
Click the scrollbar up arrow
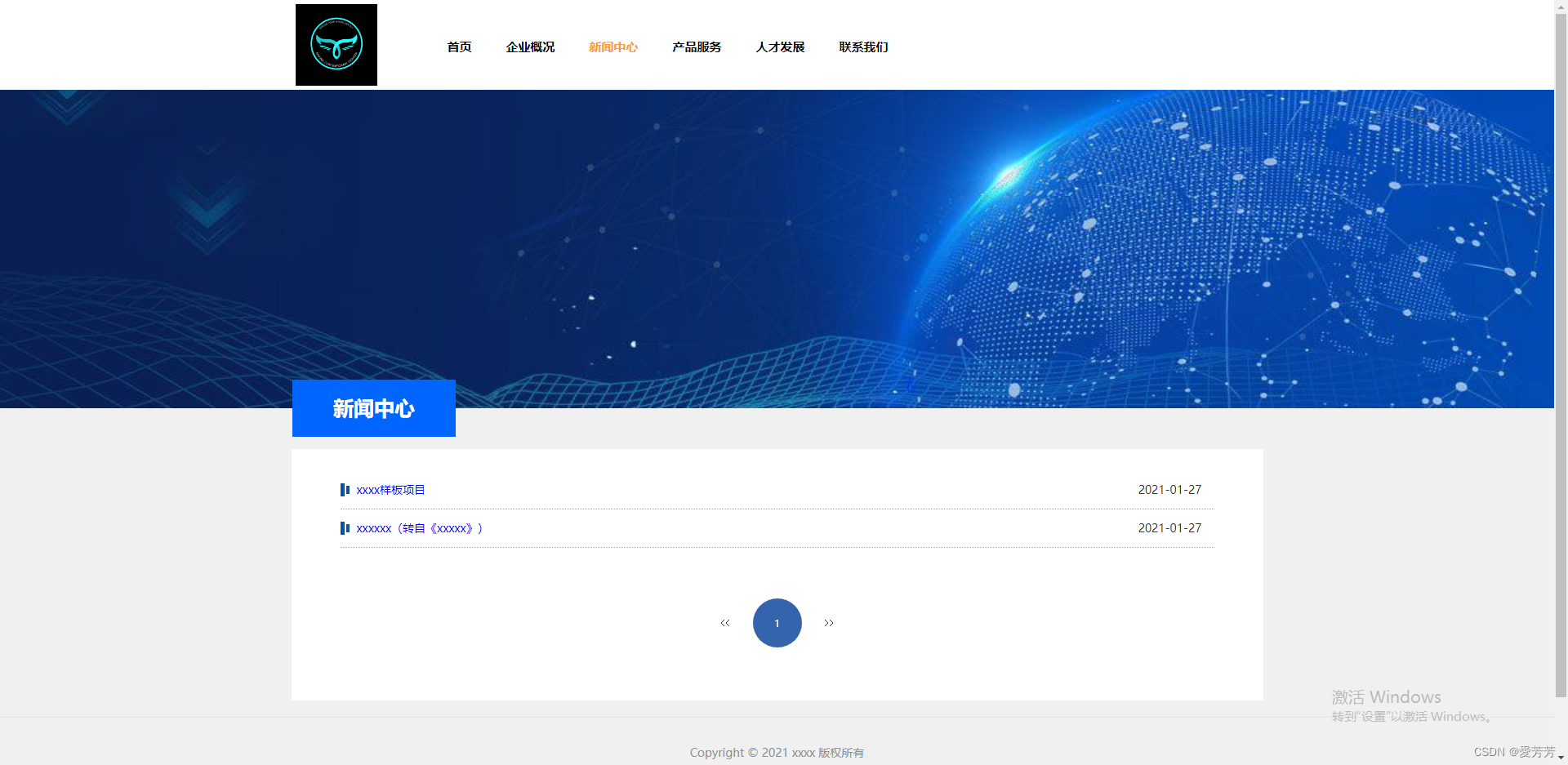pos(1561,6)
